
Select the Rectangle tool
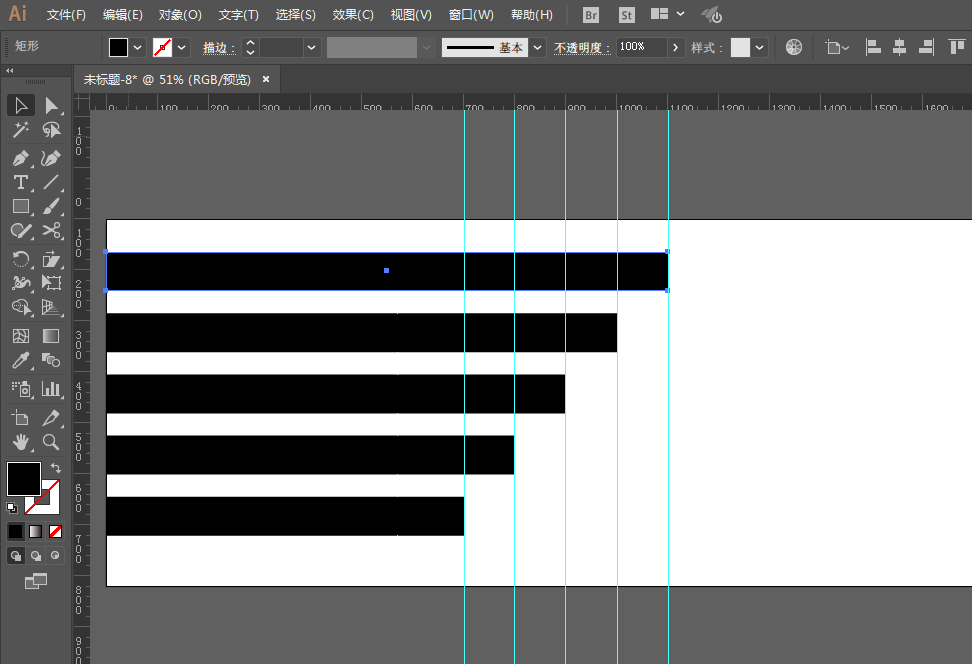point(20,206)
